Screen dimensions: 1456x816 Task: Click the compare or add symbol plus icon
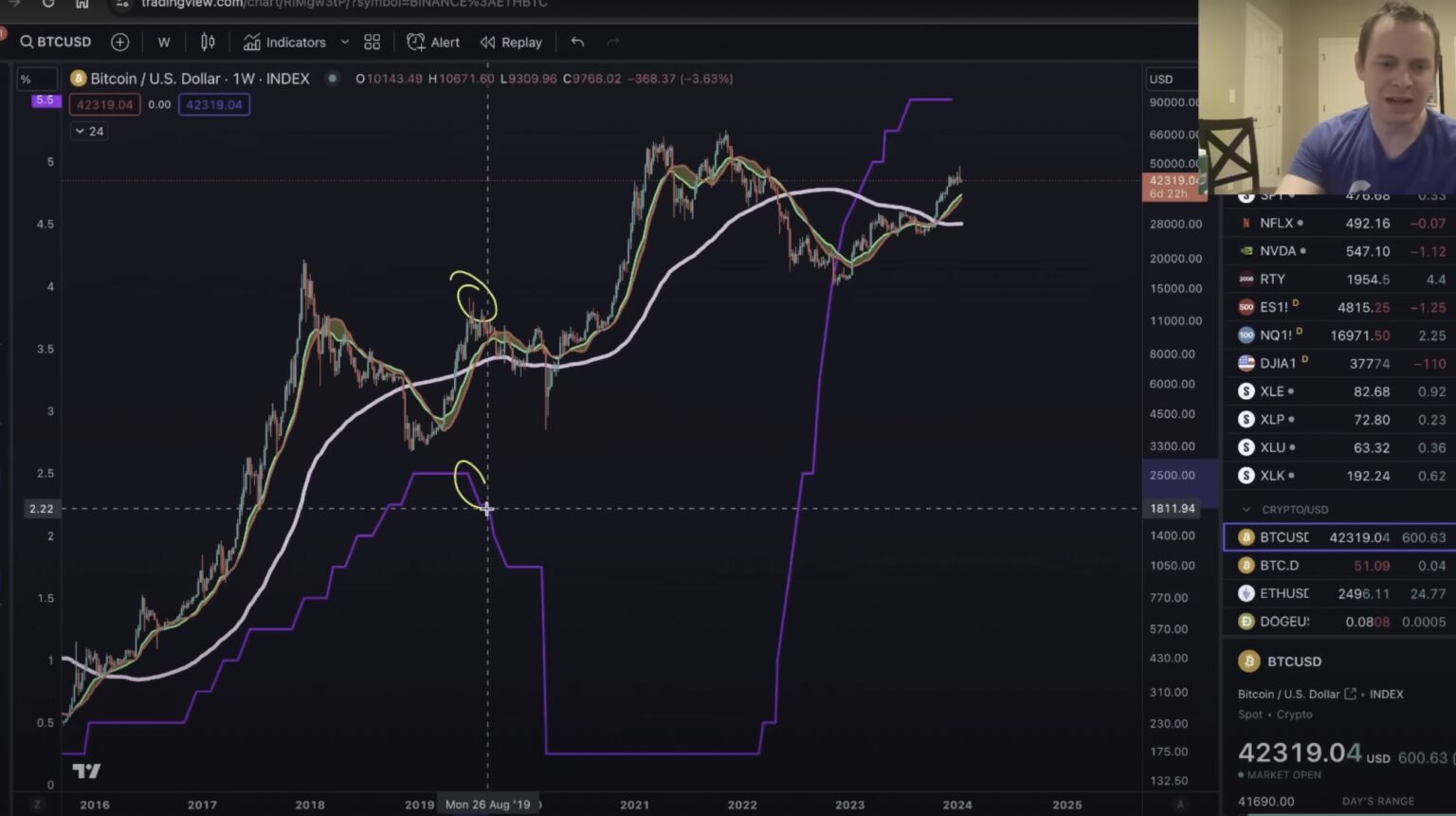click(119, 42)
